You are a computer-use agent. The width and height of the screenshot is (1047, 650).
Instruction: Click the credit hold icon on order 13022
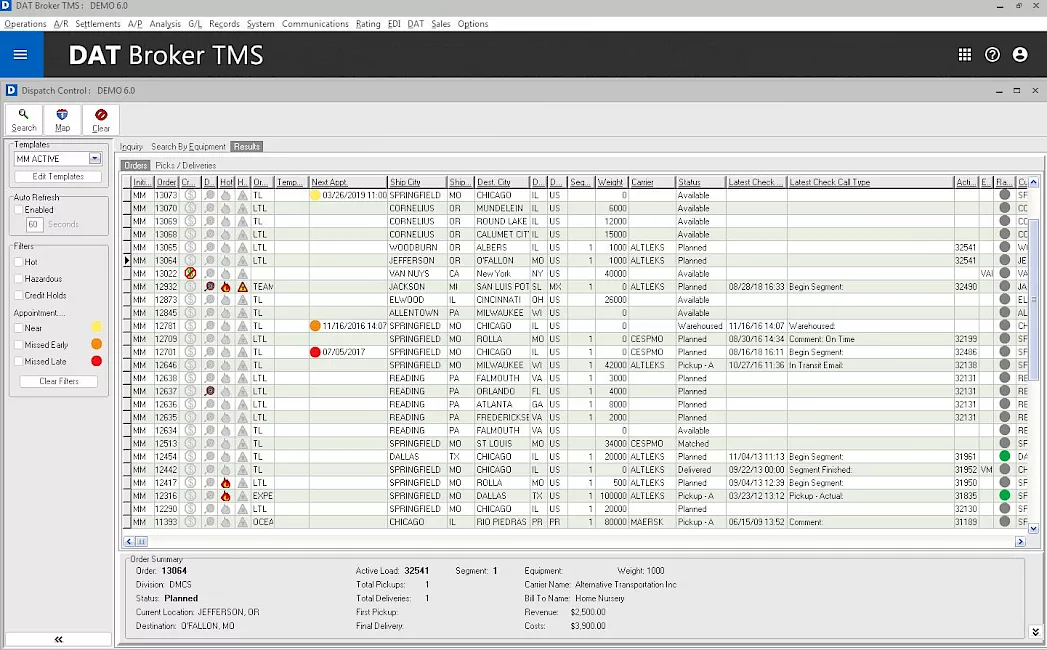point(190,273)
